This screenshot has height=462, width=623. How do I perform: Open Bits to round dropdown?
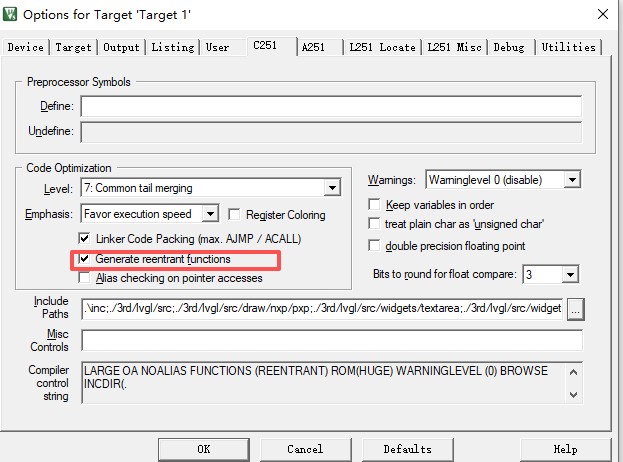pos(570,274)
